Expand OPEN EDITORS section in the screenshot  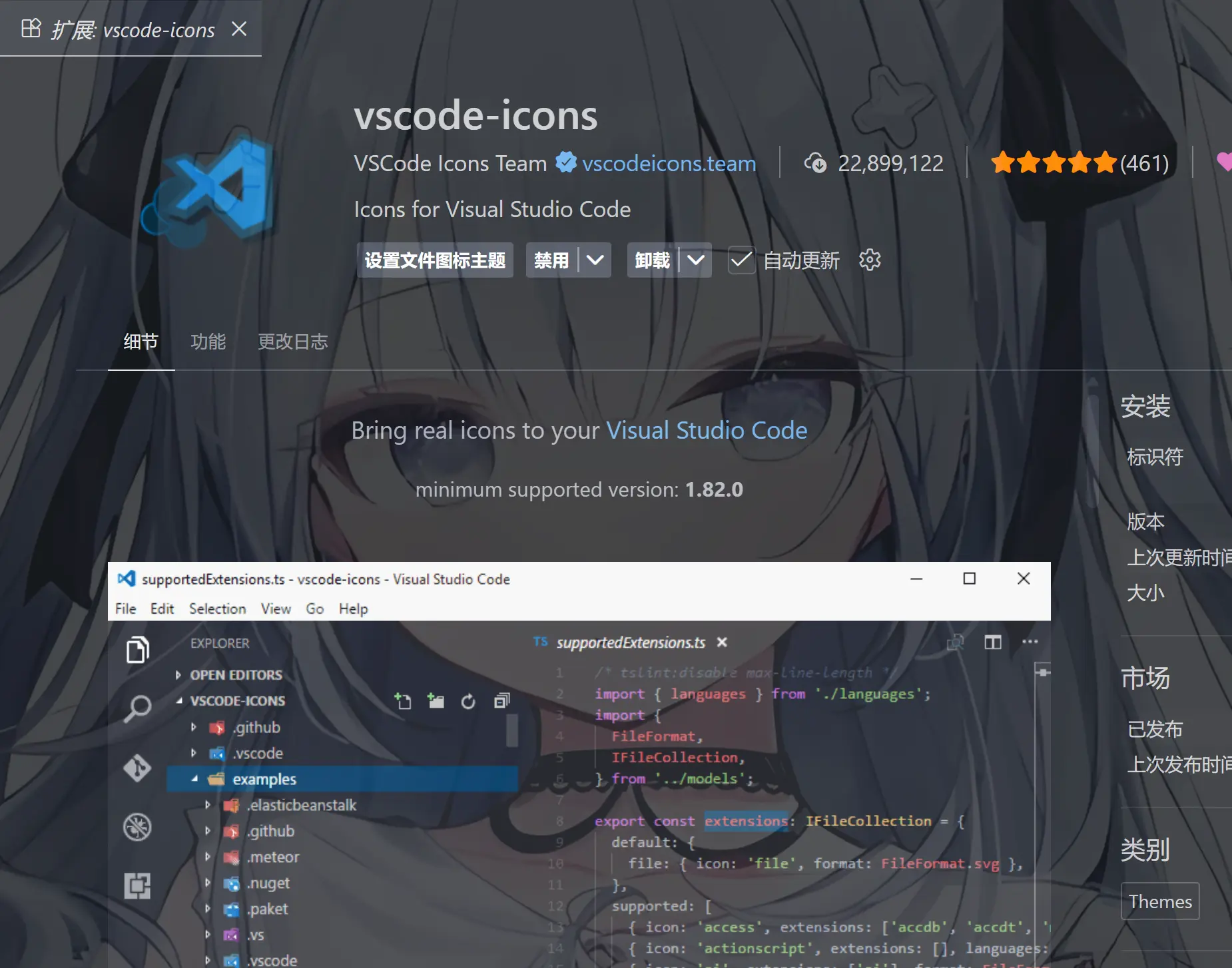click(x=178, y=675)
